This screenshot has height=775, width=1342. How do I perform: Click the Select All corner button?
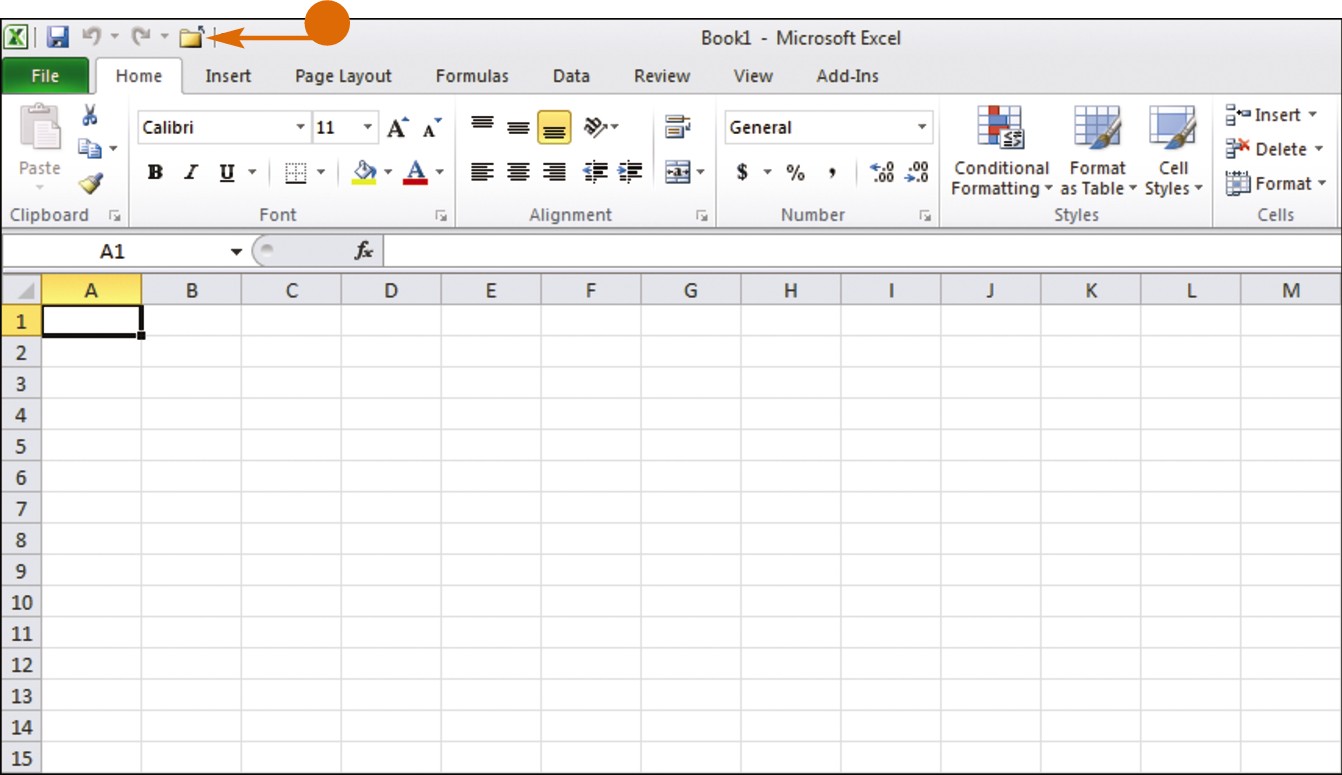pyautogui.click(x=22, y=291)
